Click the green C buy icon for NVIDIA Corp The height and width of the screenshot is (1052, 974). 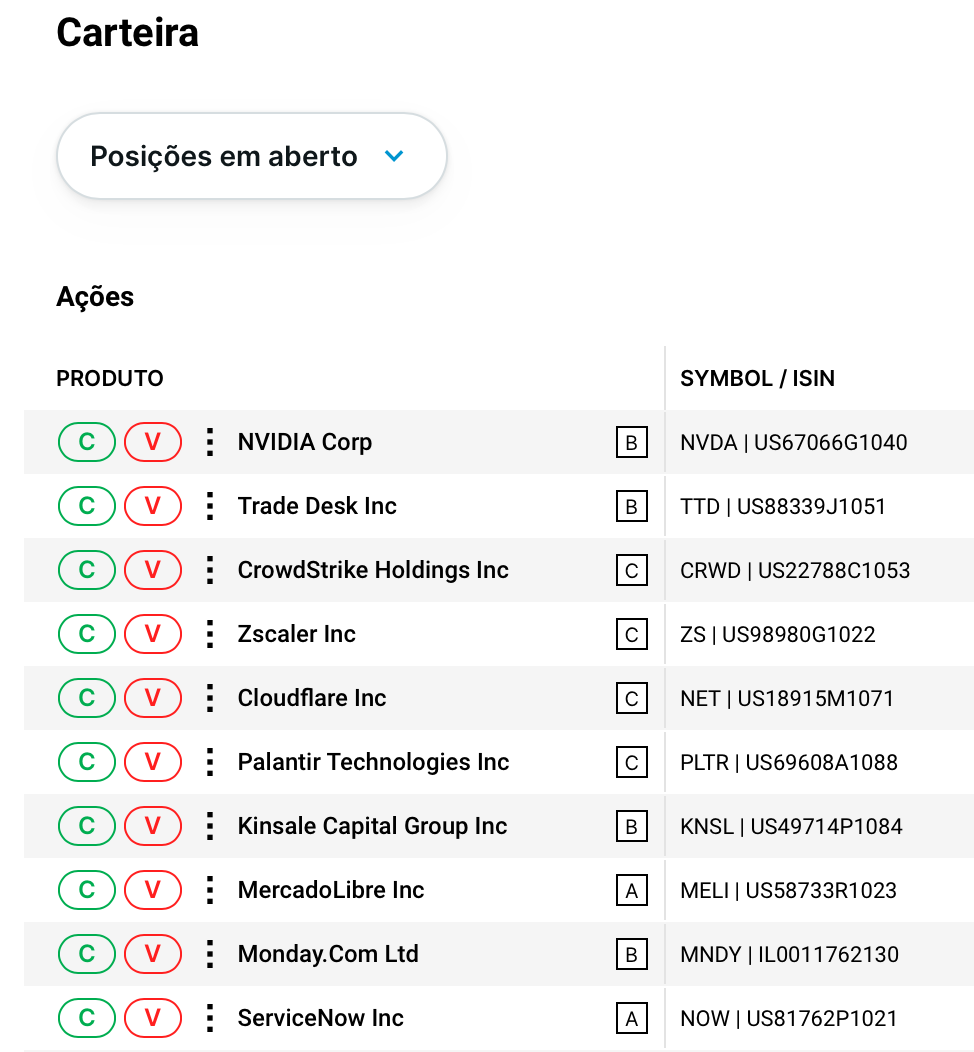(x=87, y=442)
